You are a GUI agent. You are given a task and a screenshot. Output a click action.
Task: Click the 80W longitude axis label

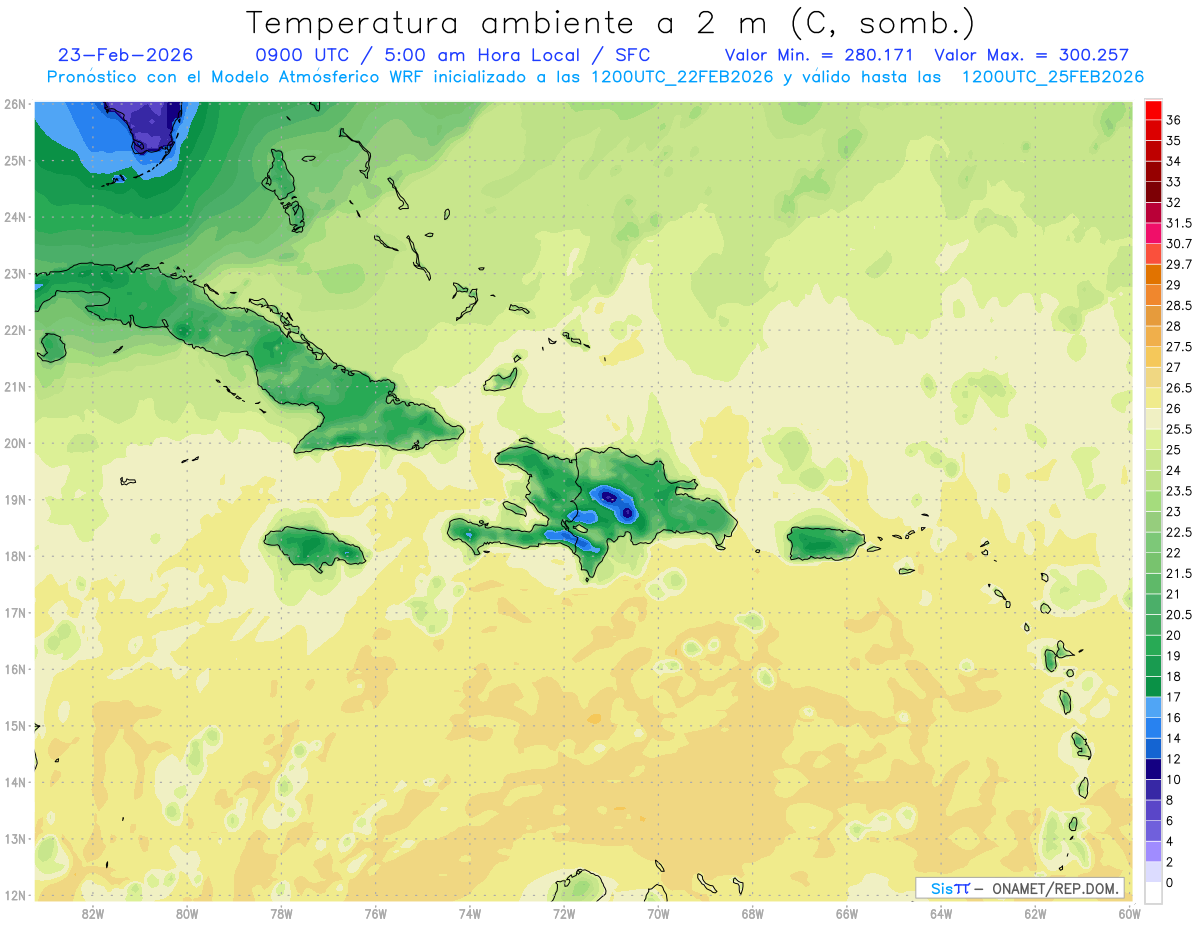tap(187, 914)
